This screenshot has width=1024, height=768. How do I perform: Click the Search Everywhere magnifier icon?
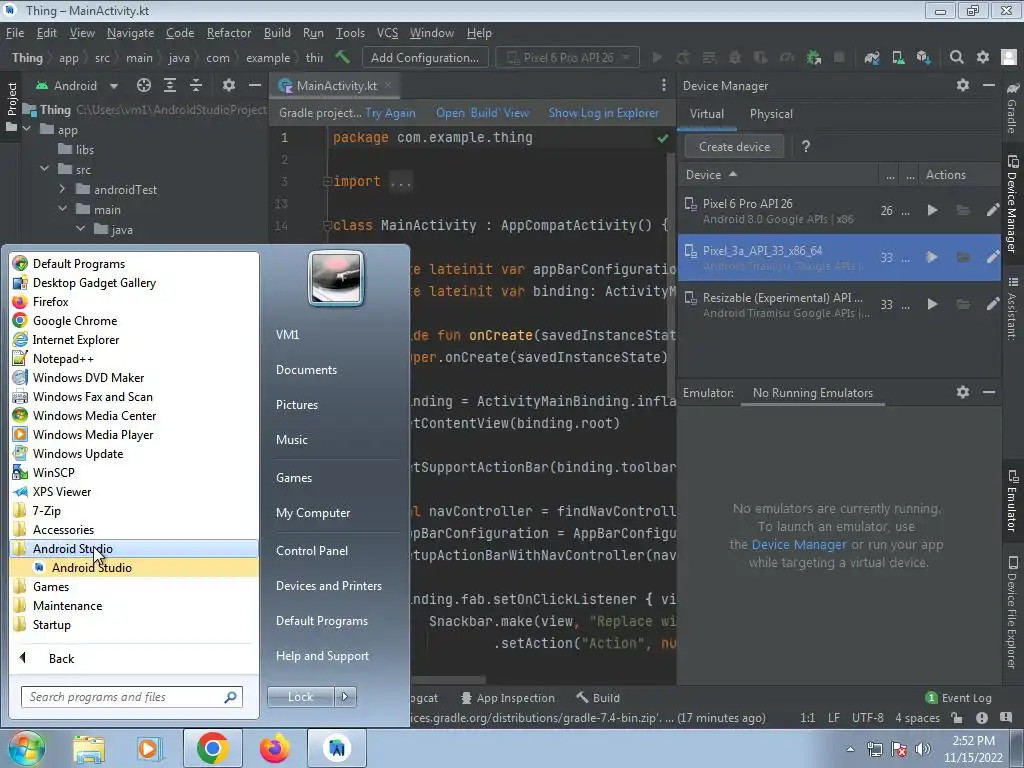[x=956, y=57]
